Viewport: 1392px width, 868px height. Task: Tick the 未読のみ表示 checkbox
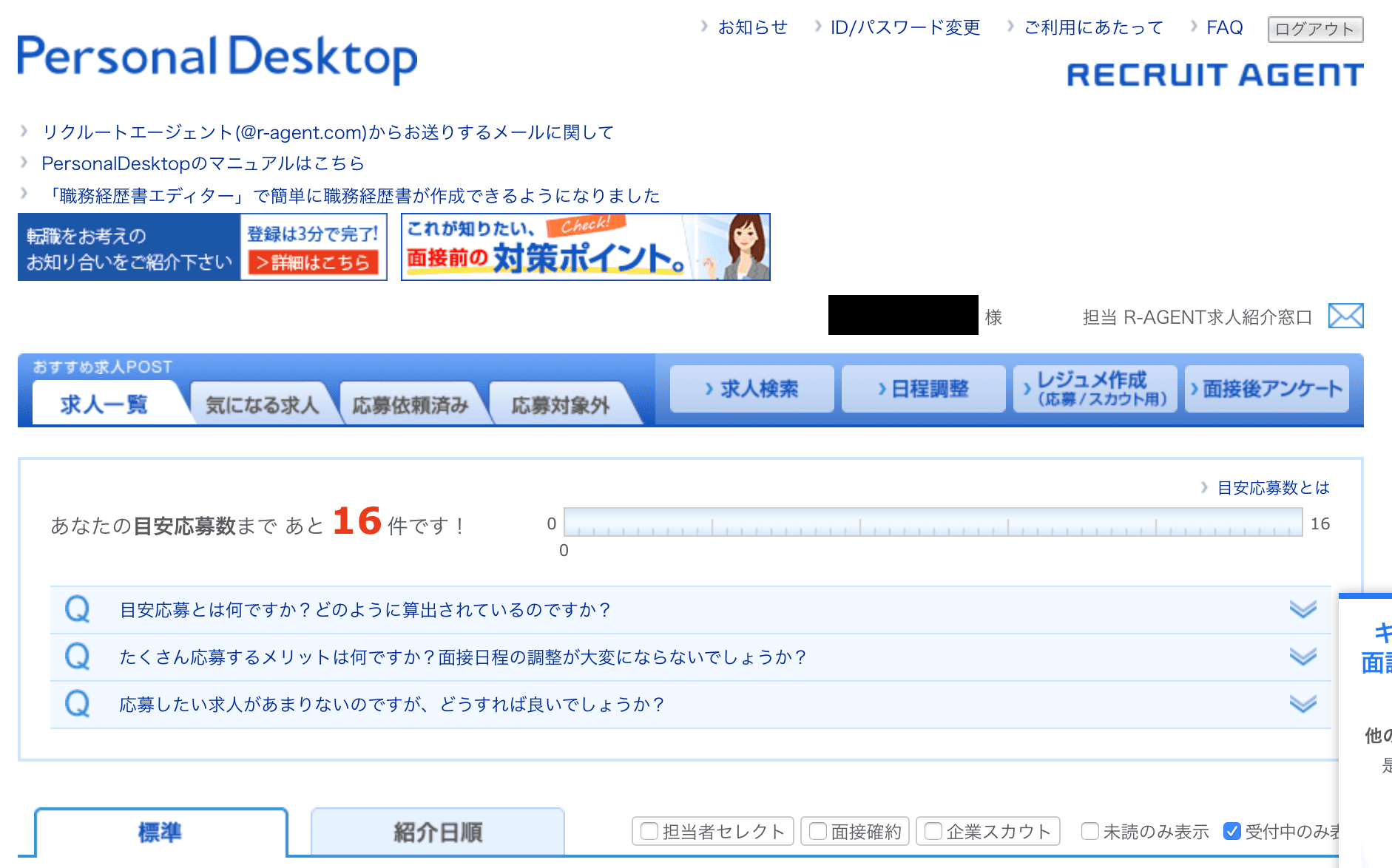pyautogui.click(x=1089, y=831)
